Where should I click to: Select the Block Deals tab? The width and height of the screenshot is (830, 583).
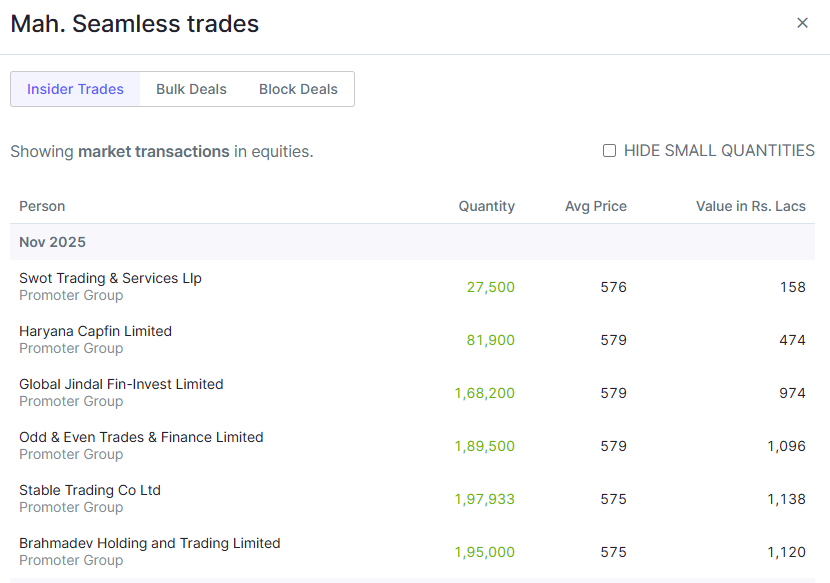pos(298,89)
